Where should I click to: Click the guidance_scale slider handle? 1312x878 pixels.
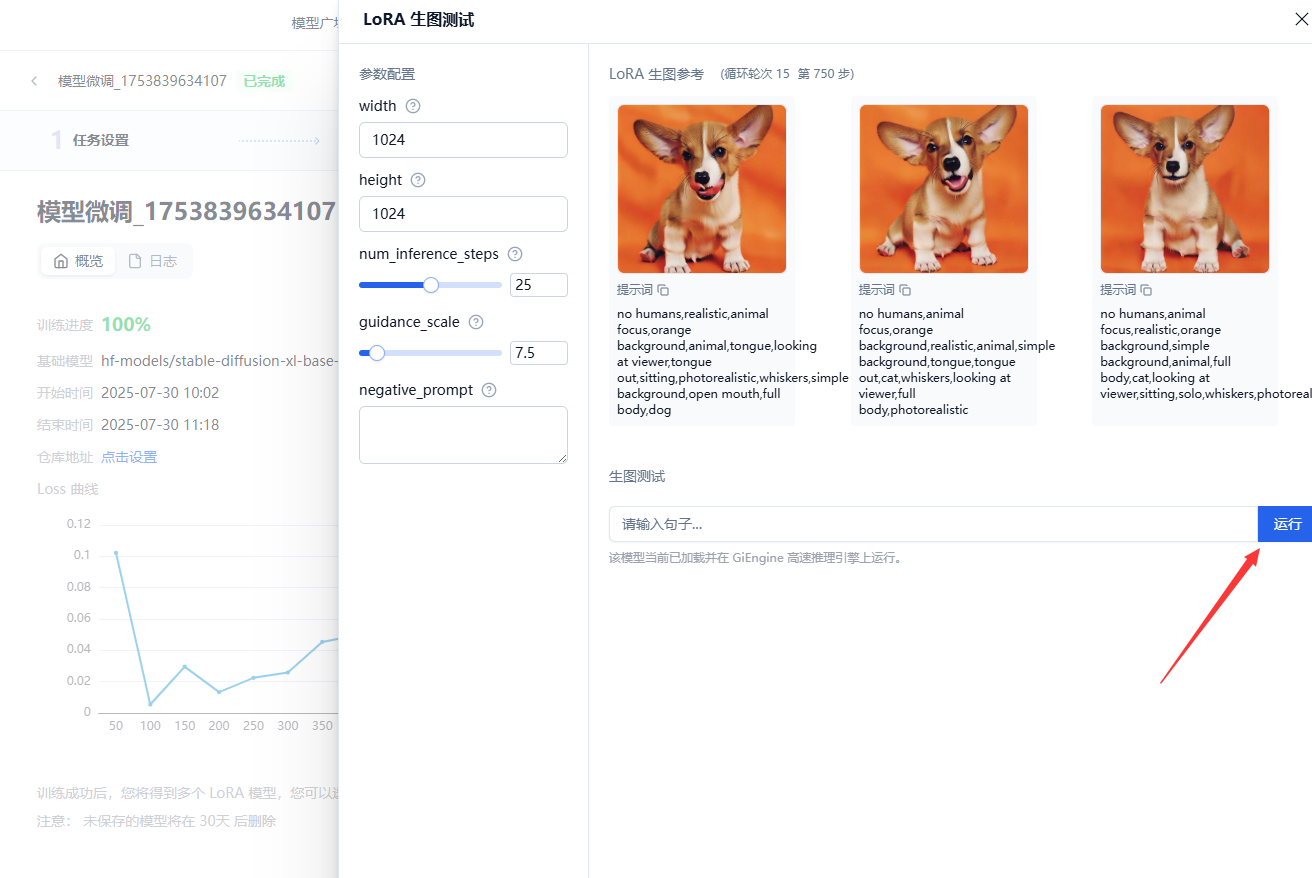(377, 353)
